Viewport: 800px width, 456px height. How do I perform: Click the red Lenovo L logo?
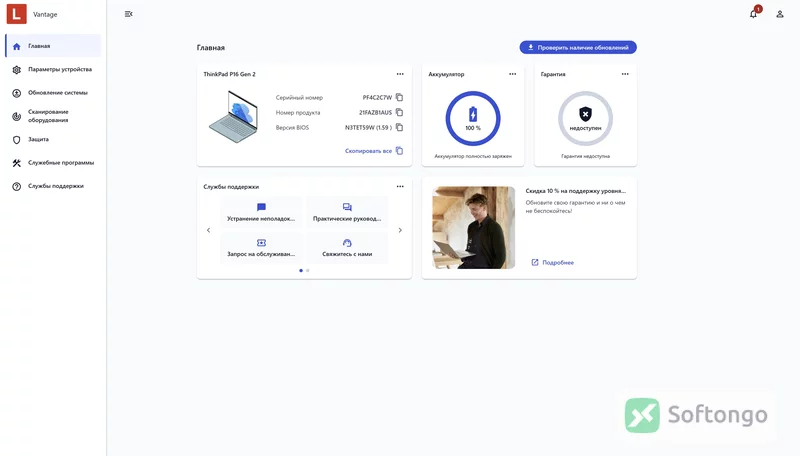pyautogui.click(x=16, y=14)
